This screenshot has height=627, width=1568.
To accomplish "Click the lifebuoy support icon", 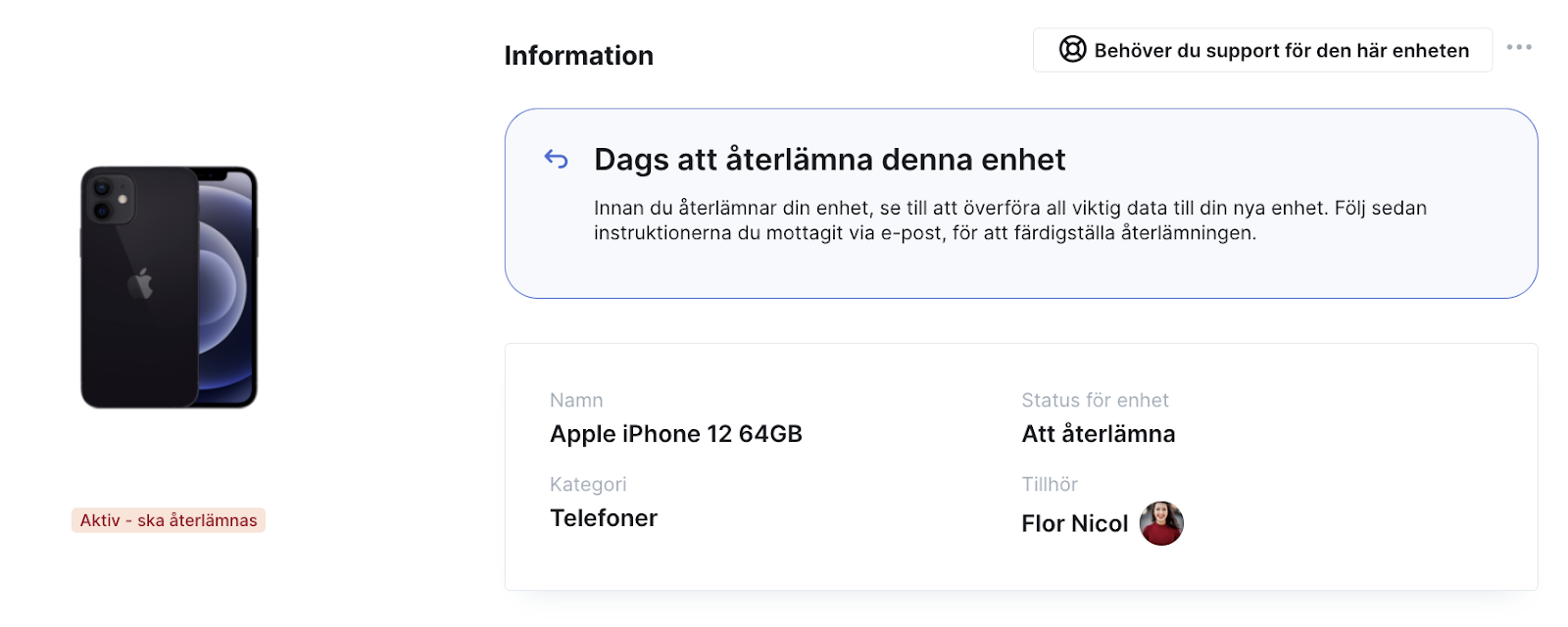I will (x=1073, y=49).
